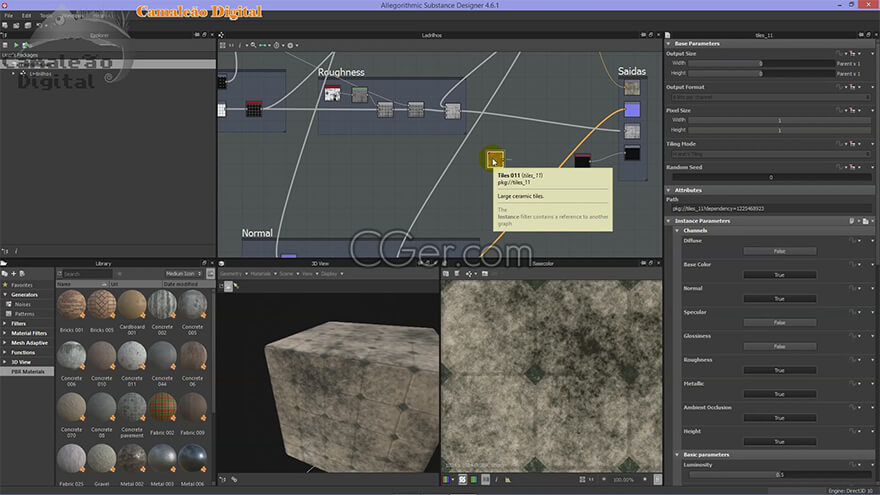Screen dimensions: 880x495
Task: Collapse the Attributes section
Action: pos(668,190)
